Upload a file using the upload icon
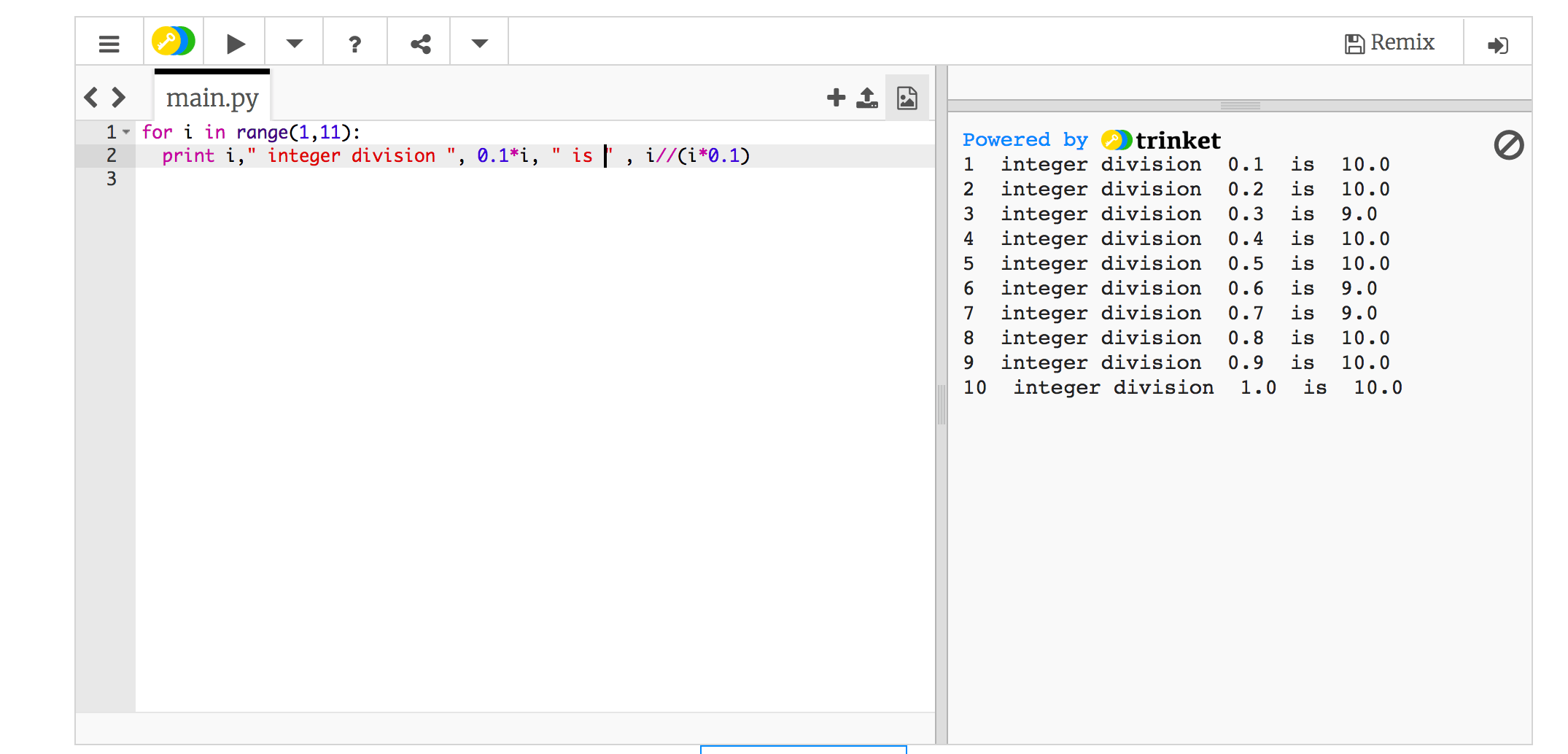The height and width of the screenshot is (754, 1568). pos(866,96)
